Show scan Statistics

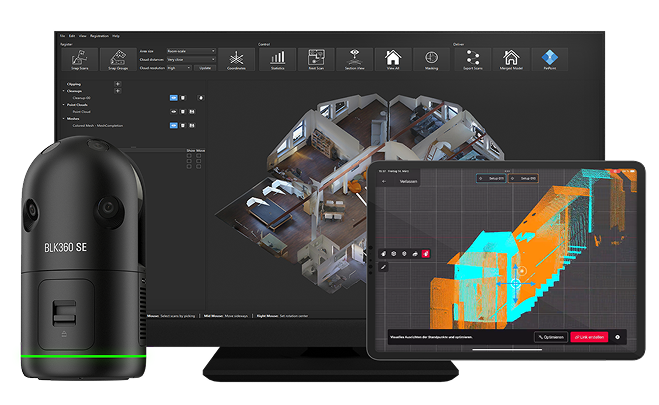tap(278, 59)
